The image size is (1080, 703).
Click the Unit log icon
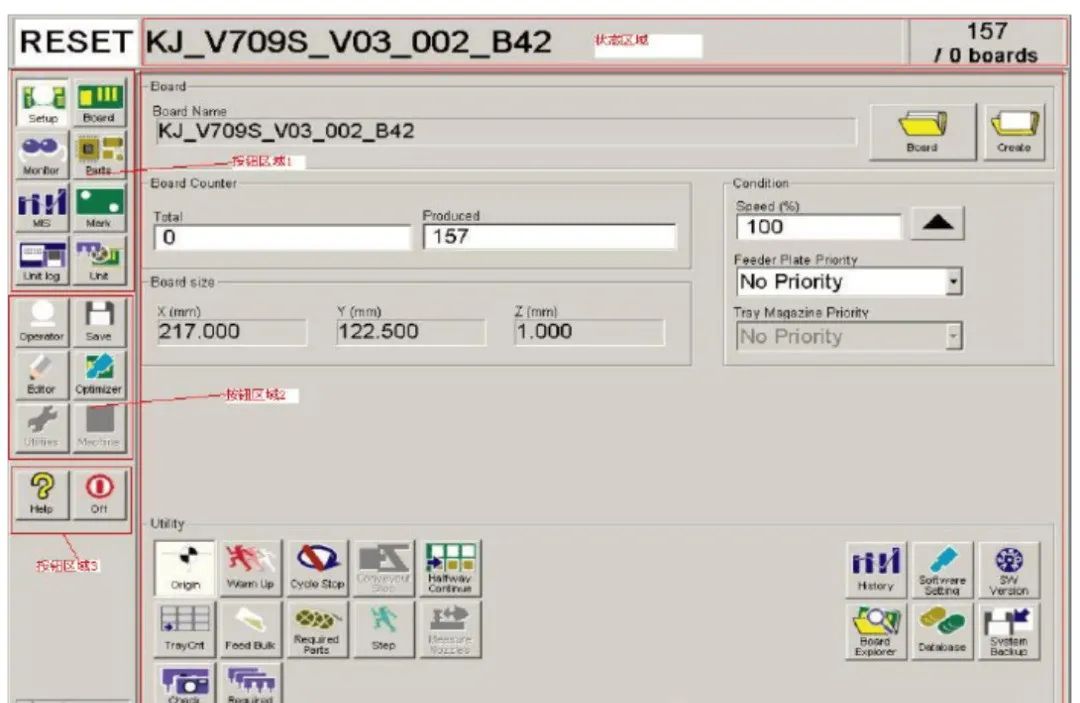pos(42,260)
